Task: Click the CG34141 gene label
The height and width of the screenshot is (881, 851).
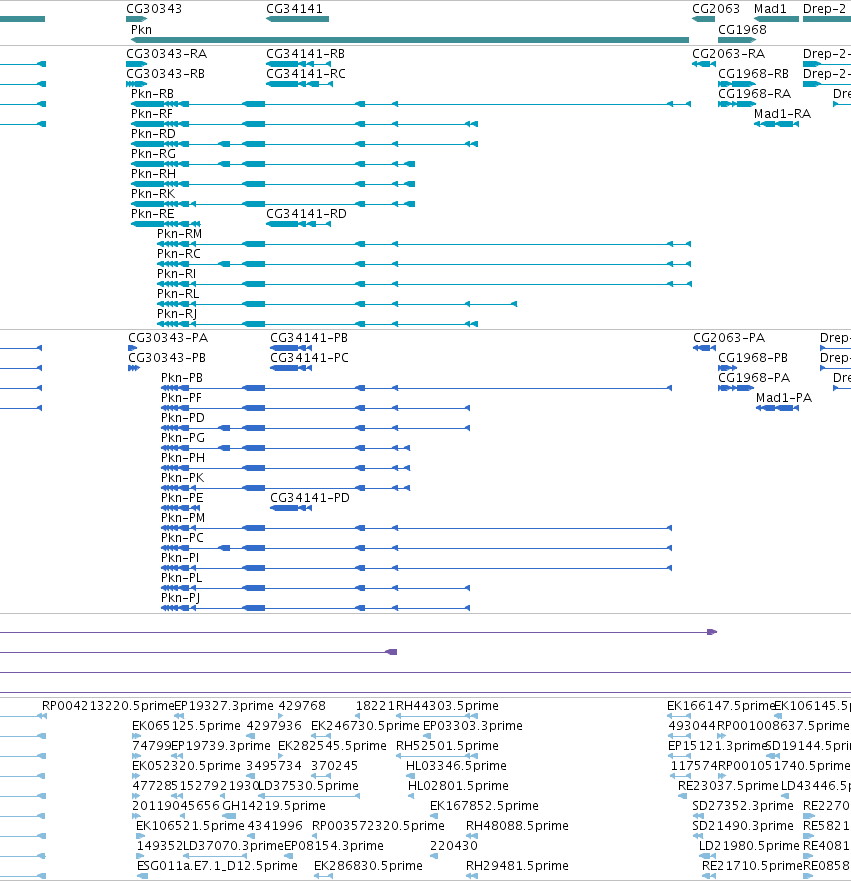Action: (x=294, y=9)
